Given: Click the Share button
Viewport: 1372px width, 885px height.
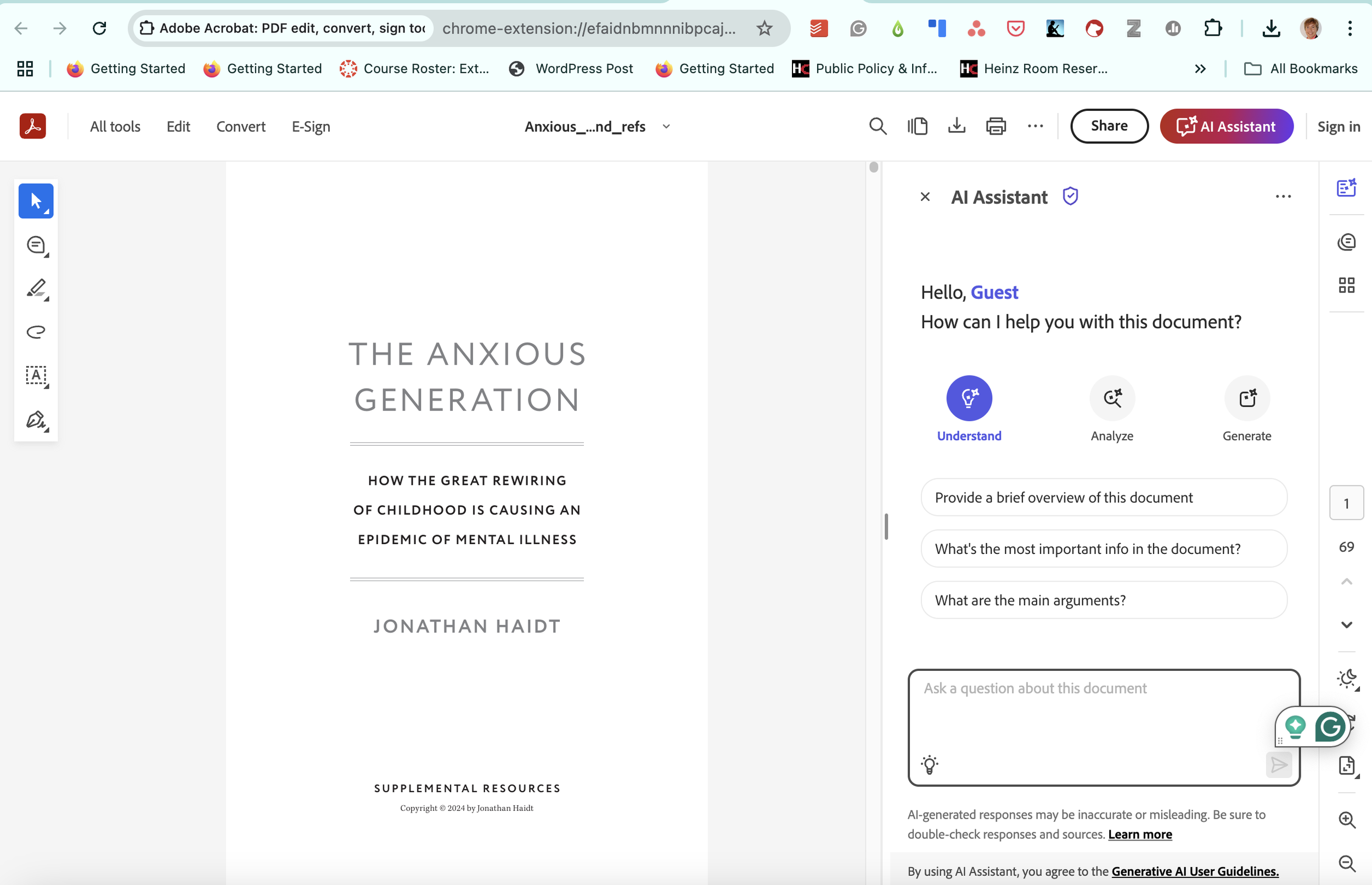Looking at the screenshot, I should (x=1109, y=126).
